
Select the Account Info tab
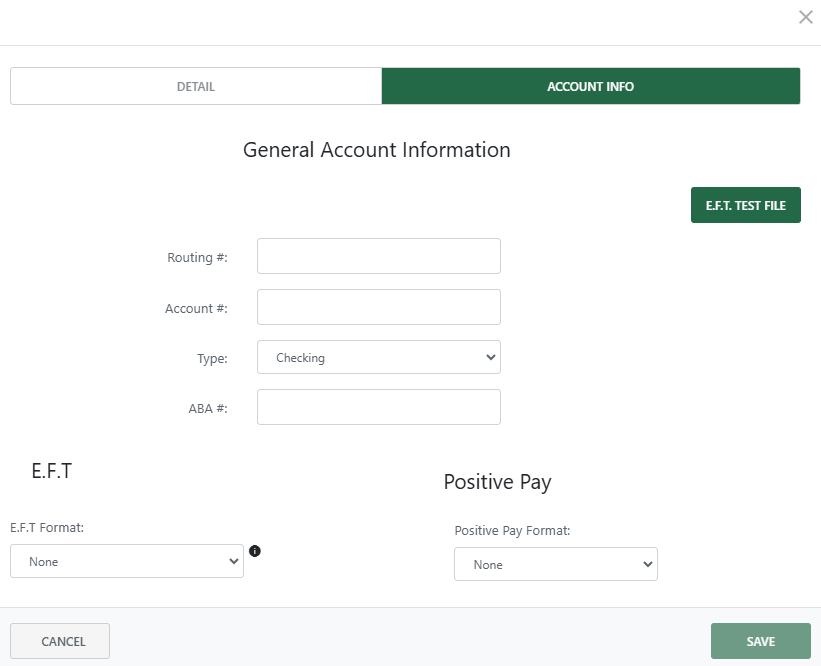[x=590, y=86]
